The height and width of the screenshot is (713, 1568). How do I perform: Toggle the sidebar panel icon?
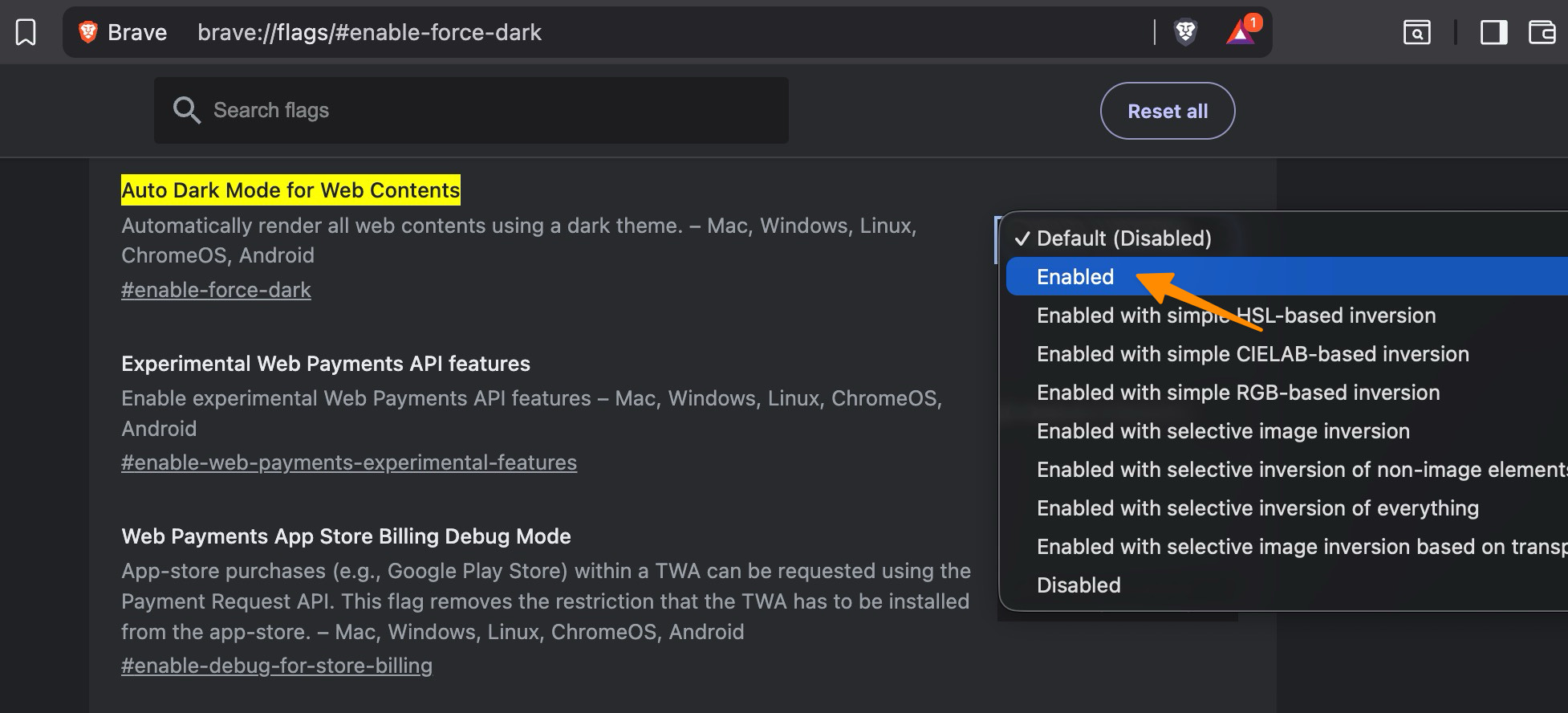1493,32
